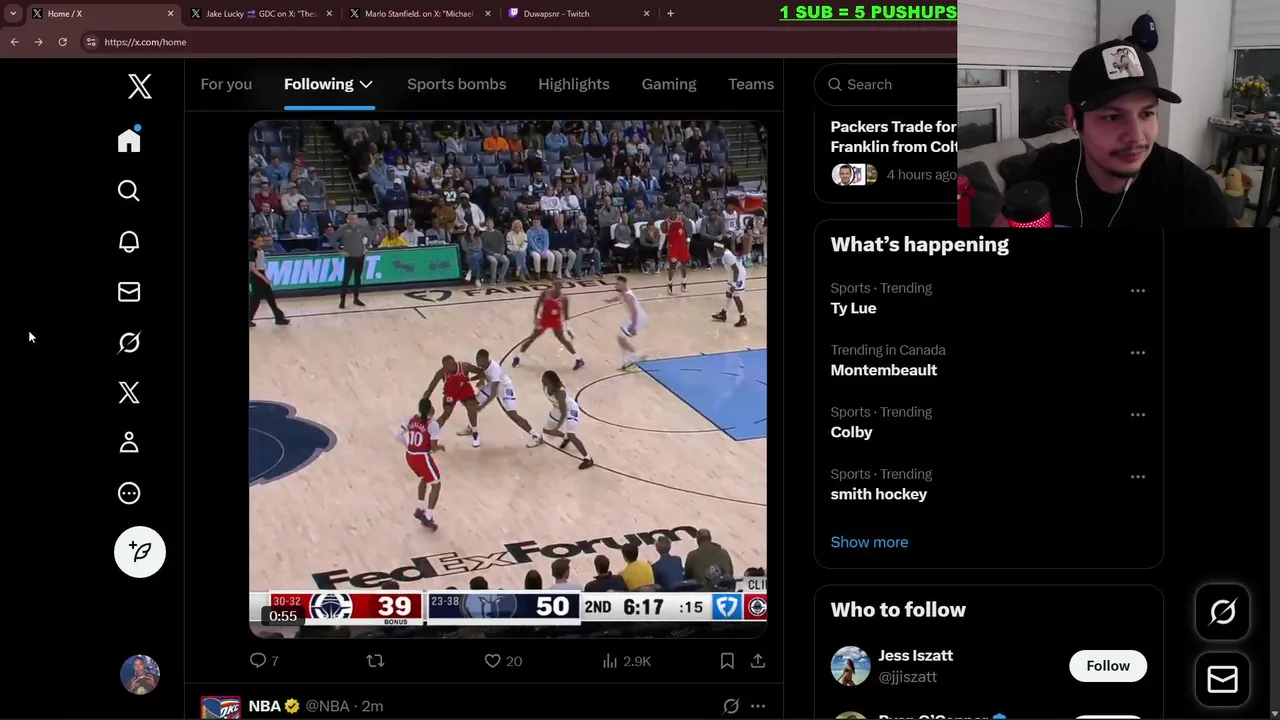Open Colby trending topic
Image resolution: width=1280 pixels, height=720 pixels.
click(851, 432)
